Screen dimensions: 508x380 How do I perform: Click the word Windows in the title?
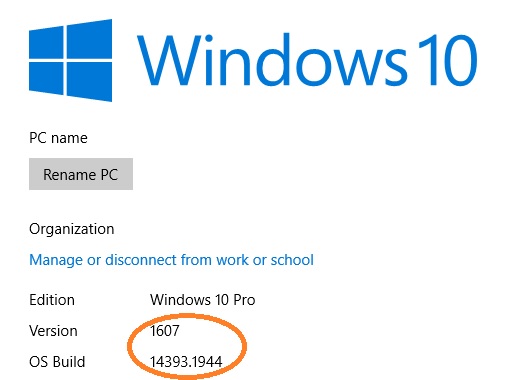pos(272,60)
